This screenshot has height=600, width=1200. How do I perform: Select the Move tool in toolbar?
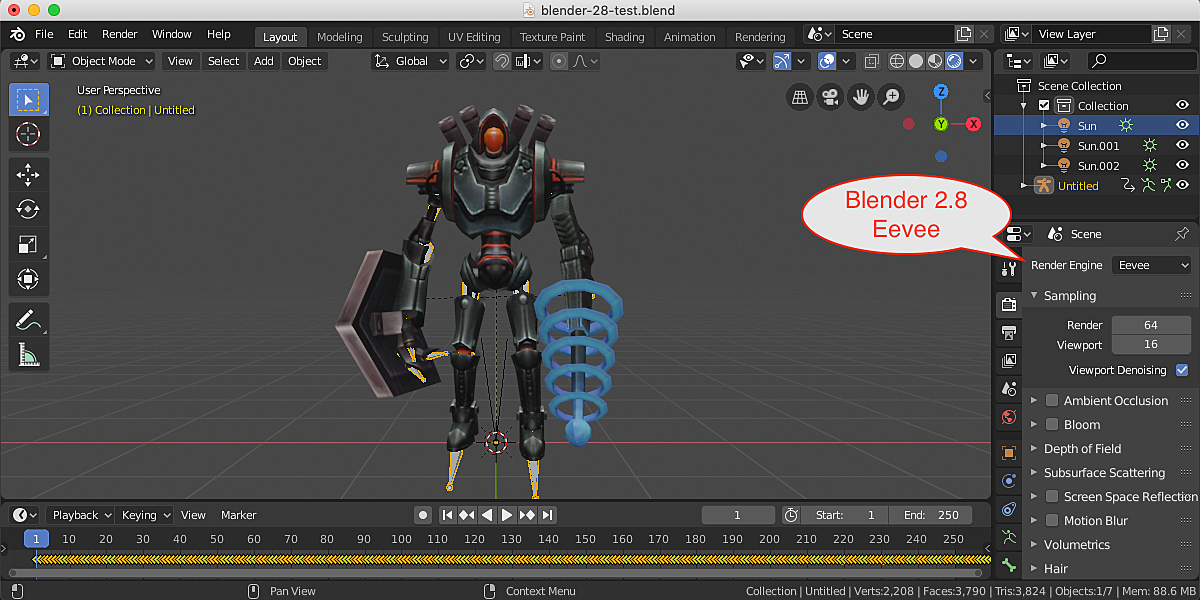coord(28,174)
